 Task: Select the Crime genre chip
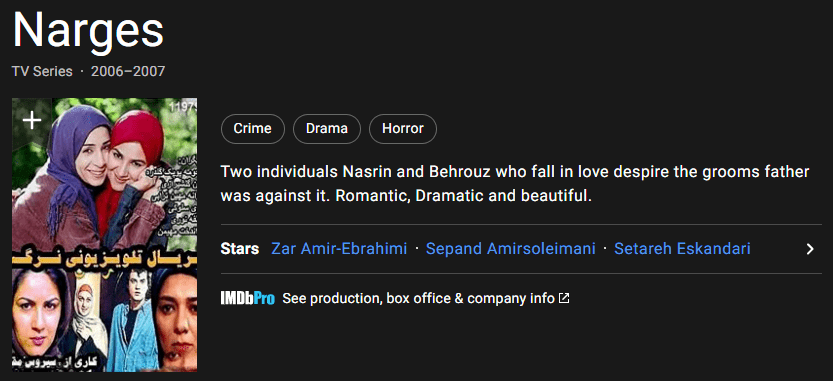[x=252, y=129]
